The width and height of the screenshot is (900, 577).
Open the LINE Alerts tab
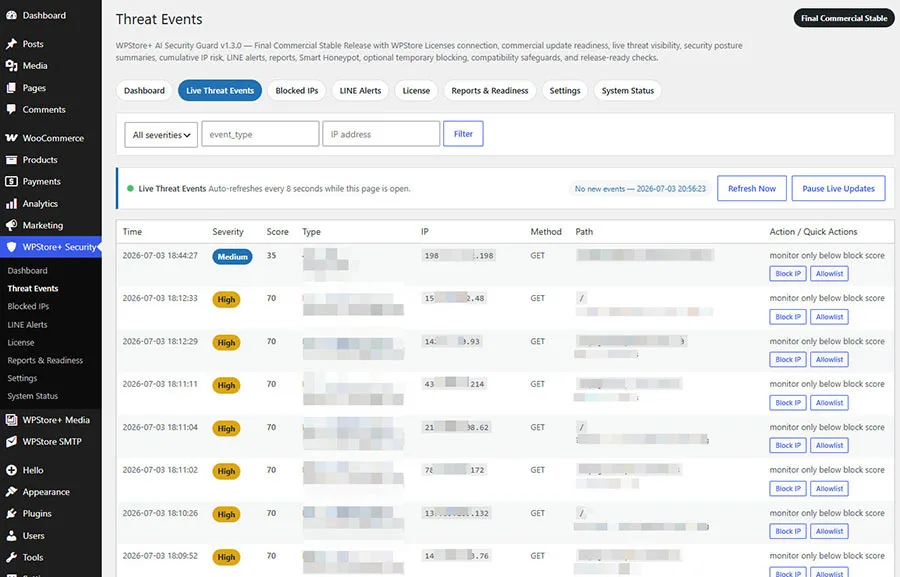(360, 91)
